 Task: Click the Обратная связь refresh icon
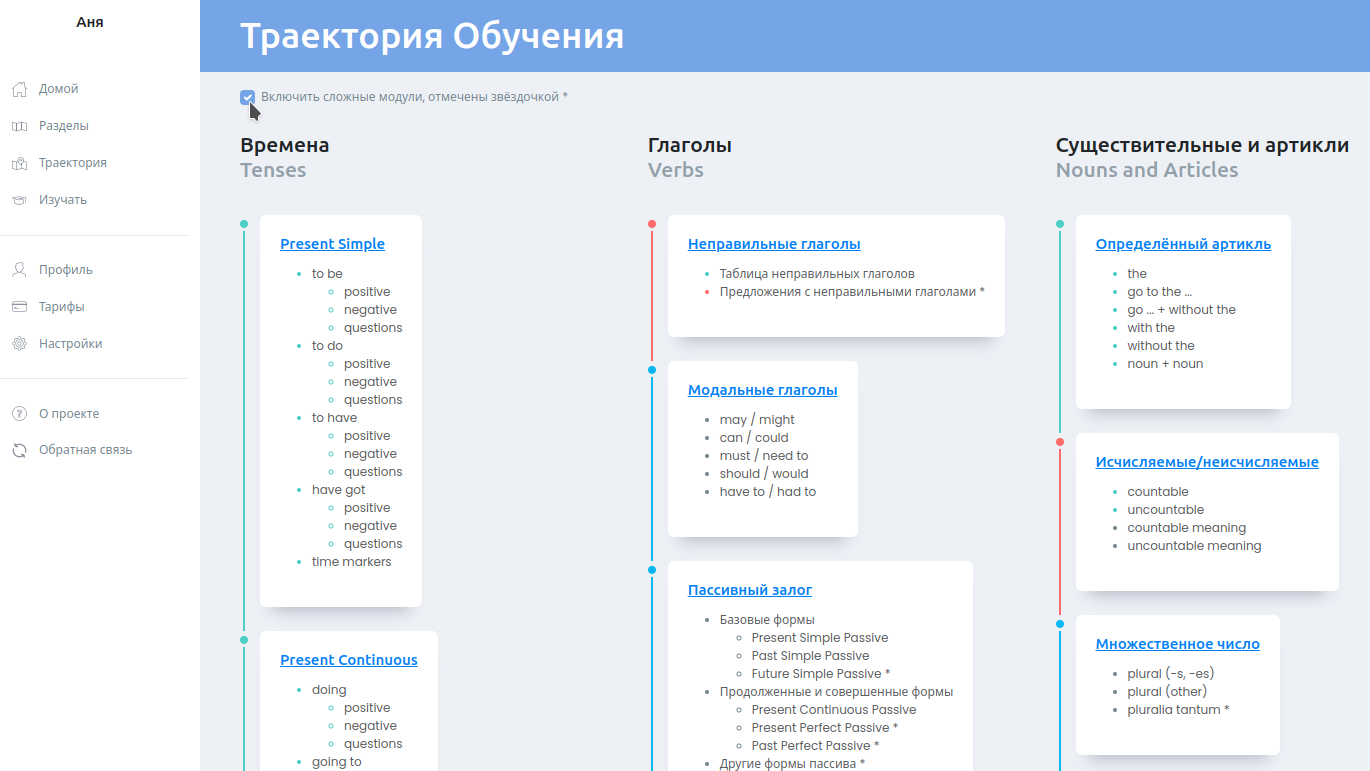(19, 451)
